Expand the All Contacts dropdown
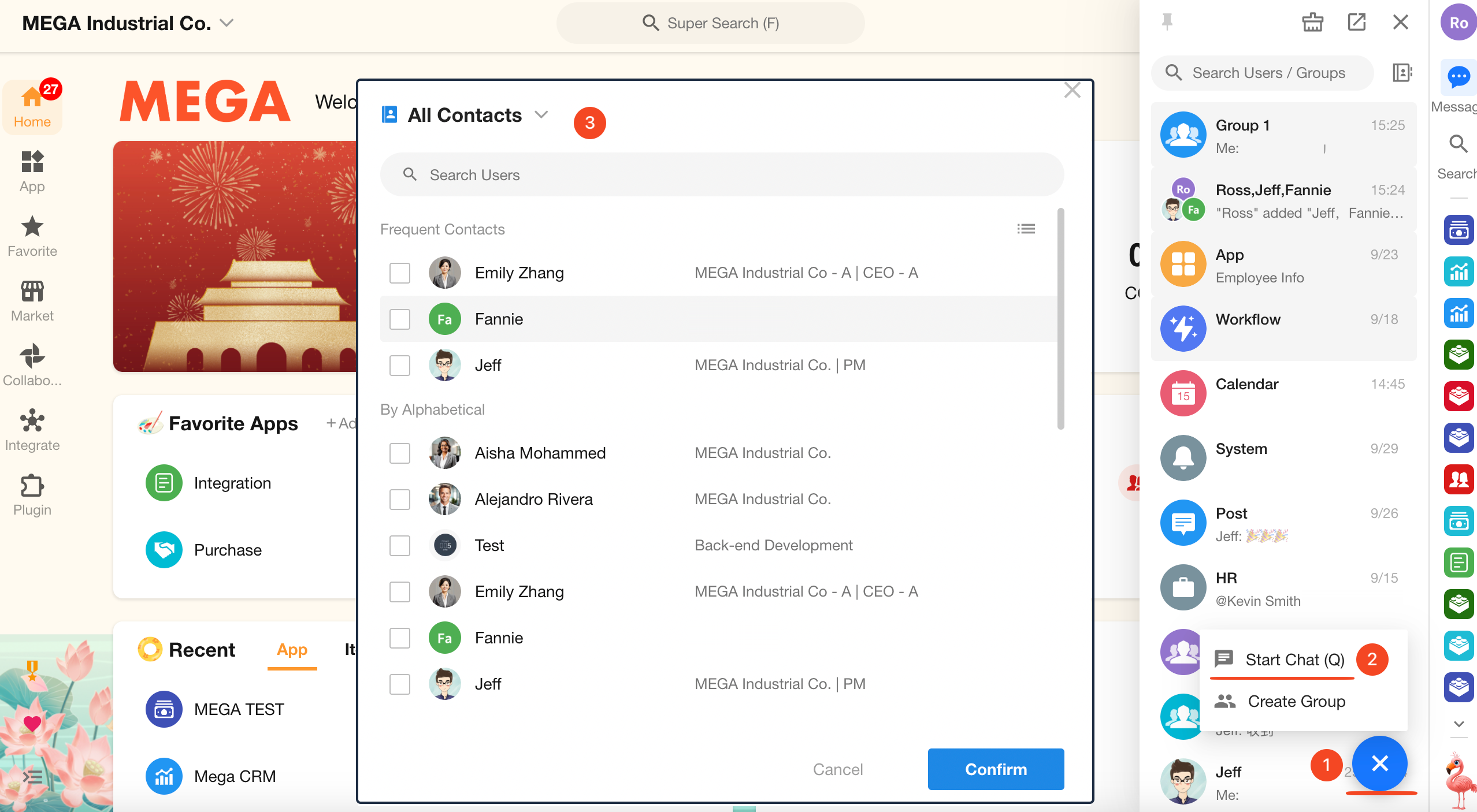 [x=541, y=115]
